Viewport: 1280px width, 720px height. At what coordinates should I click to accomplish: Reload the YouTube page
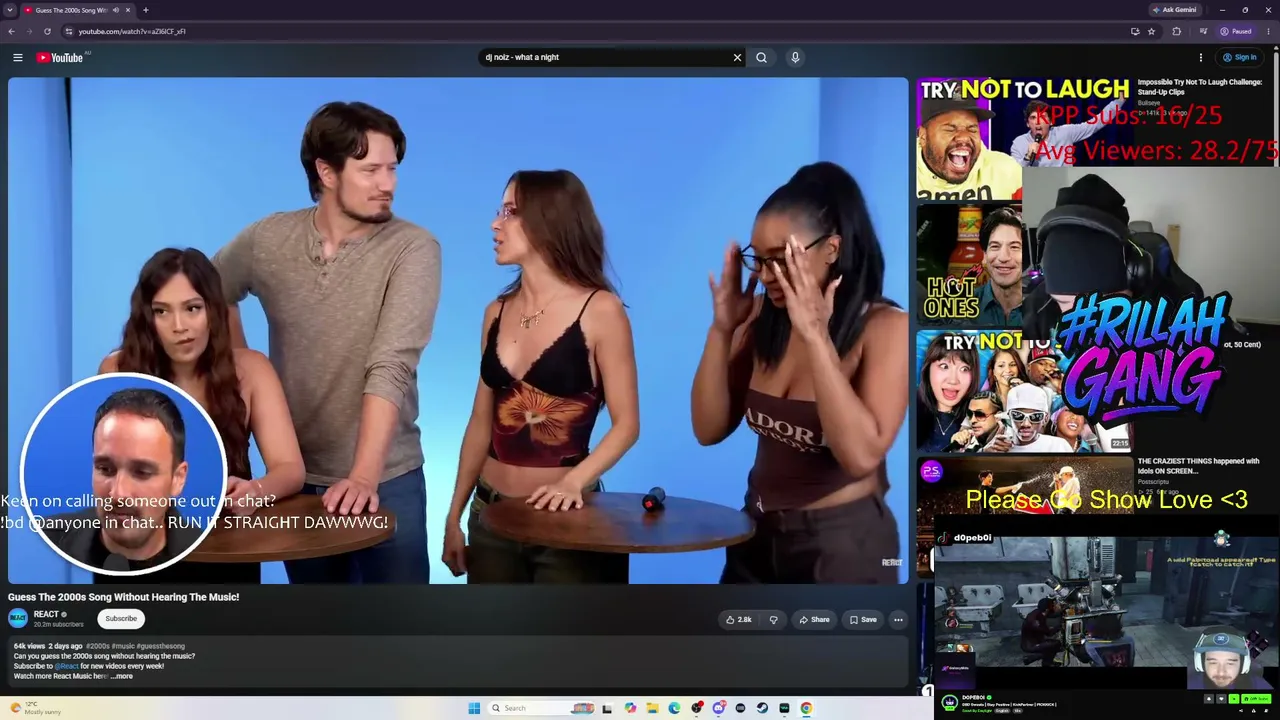pyautogui.click(x=47, y=31)
